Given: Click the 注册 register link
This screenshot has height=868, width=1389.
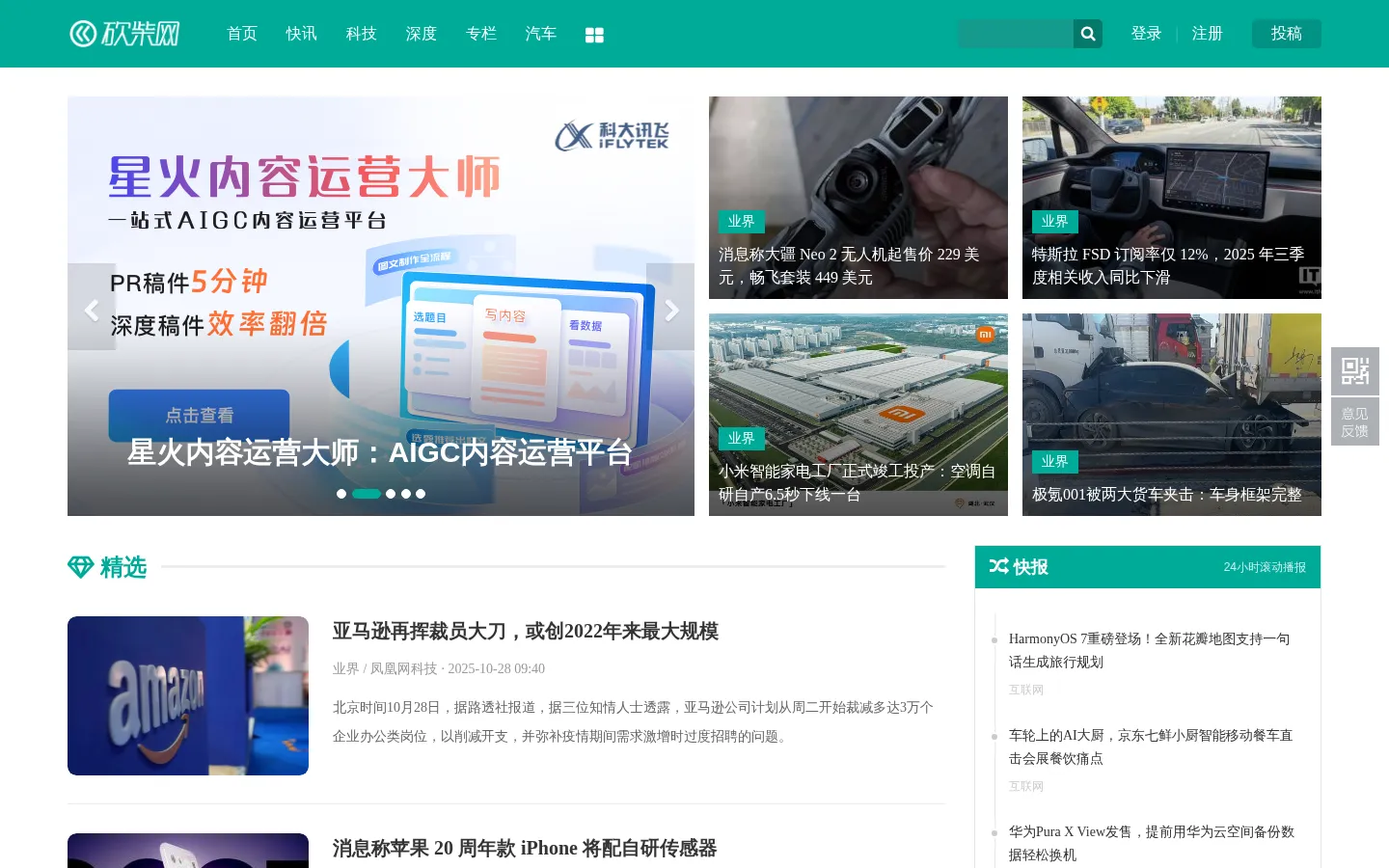Looking at the screenshot, I should [x=1208, y=34].
